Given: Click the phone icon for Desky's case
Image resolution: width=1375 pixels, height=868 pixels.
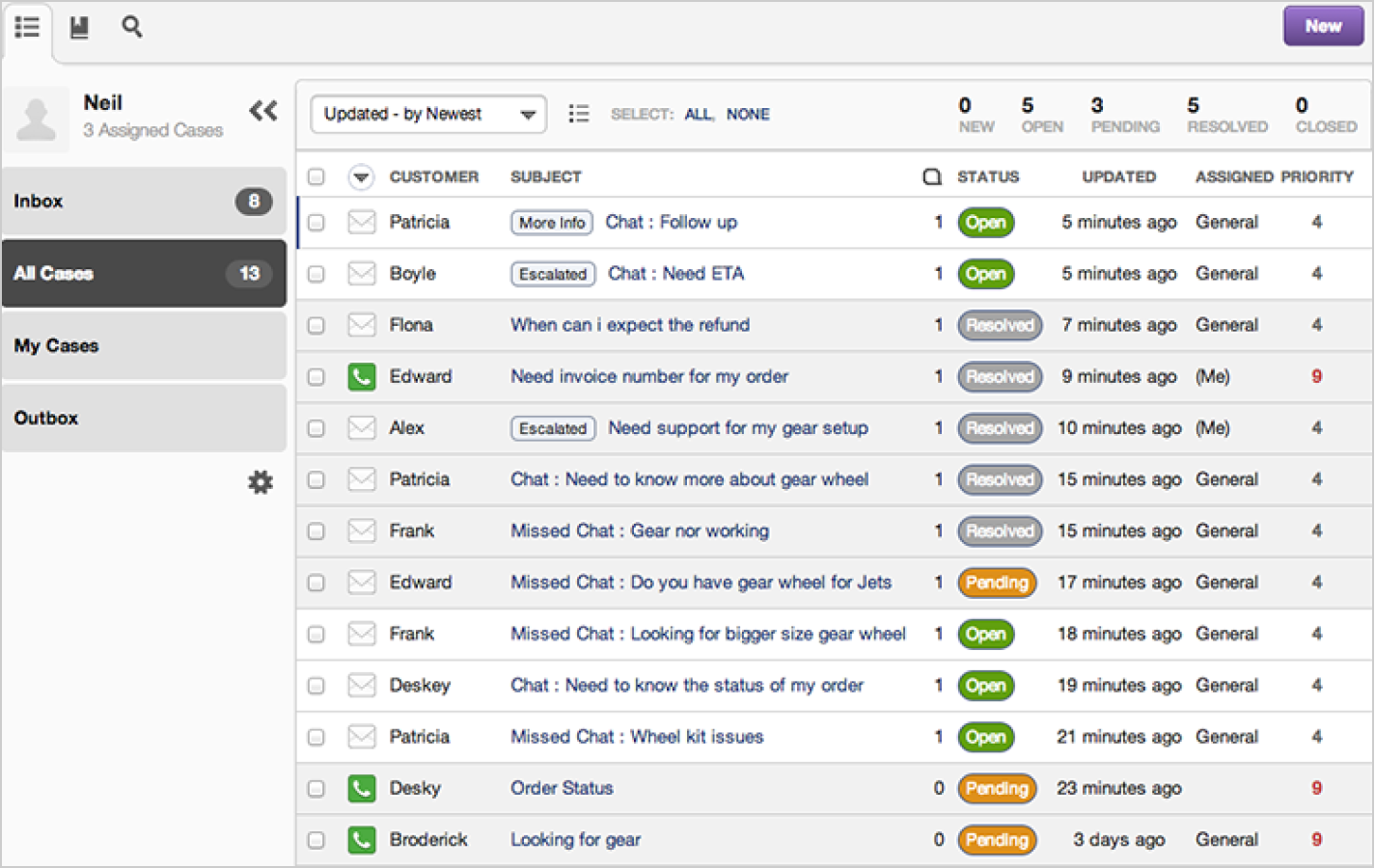Looking at the screenshot, I should coord(362,788).
